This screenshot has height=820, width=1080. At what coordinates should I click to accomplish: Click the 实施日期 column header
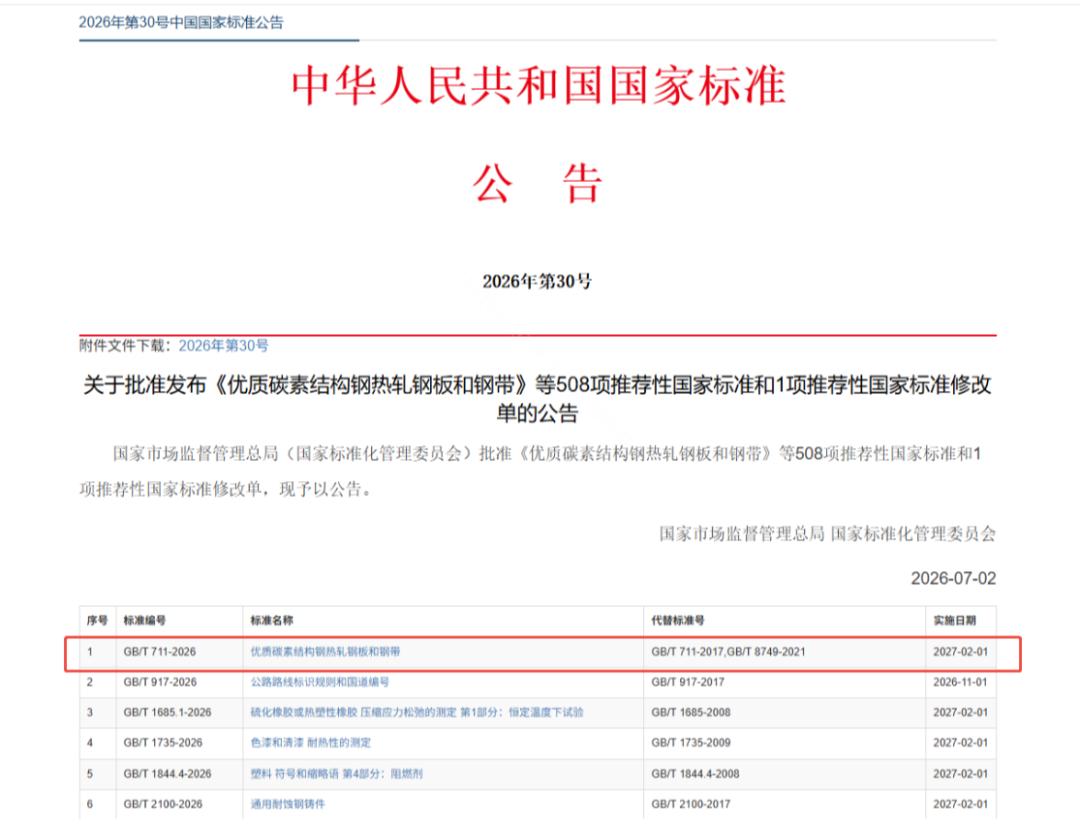coord(955,620)
